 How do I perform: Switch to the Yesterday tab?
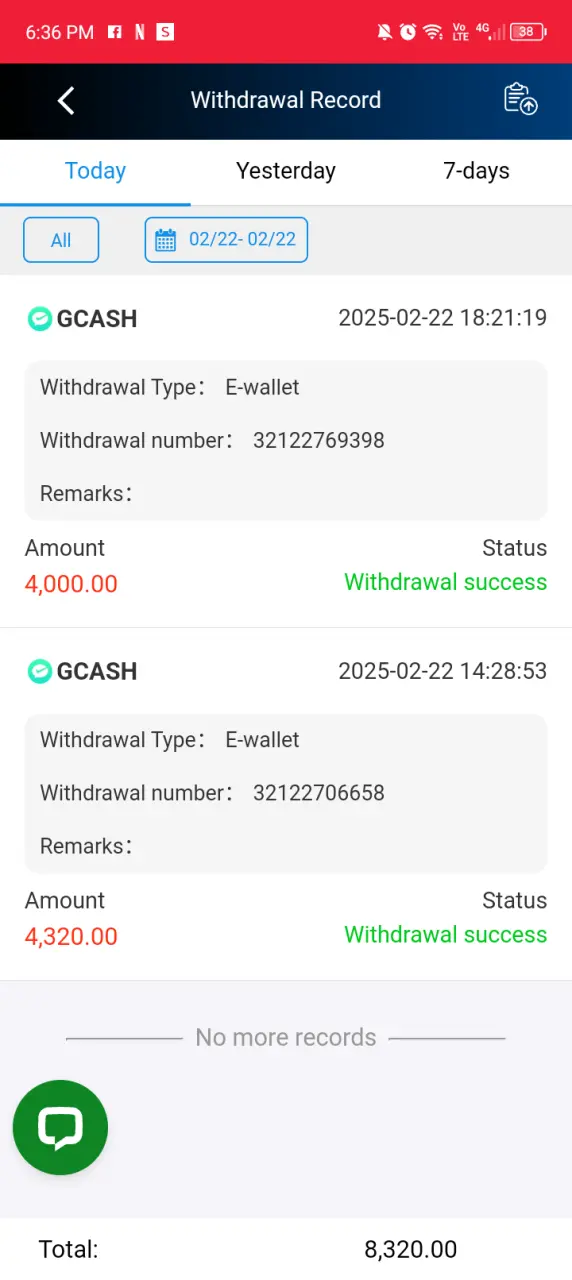click(286, 171)
